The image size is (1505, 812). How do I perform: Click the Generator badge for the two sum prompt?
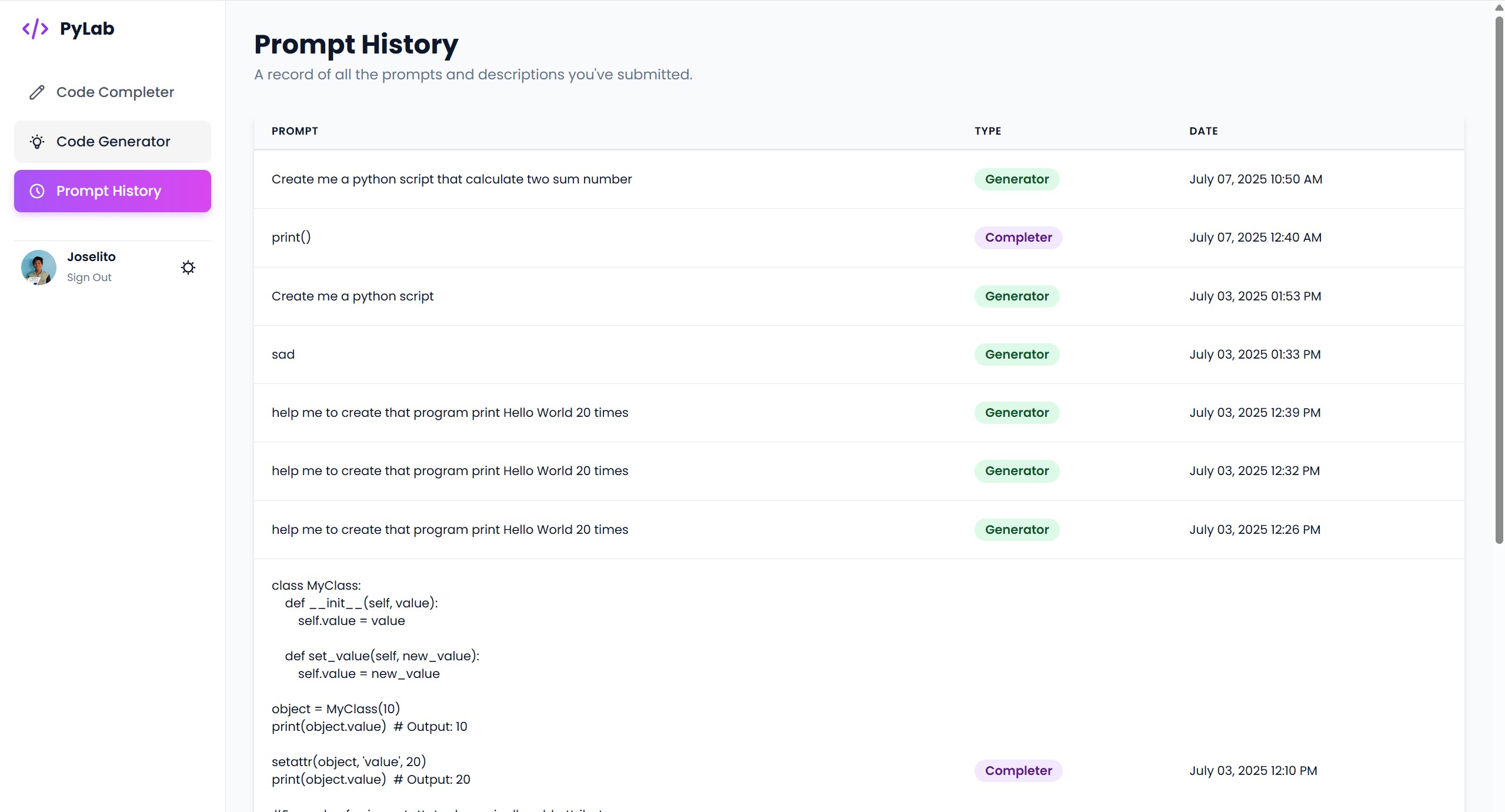[1016, 179]
